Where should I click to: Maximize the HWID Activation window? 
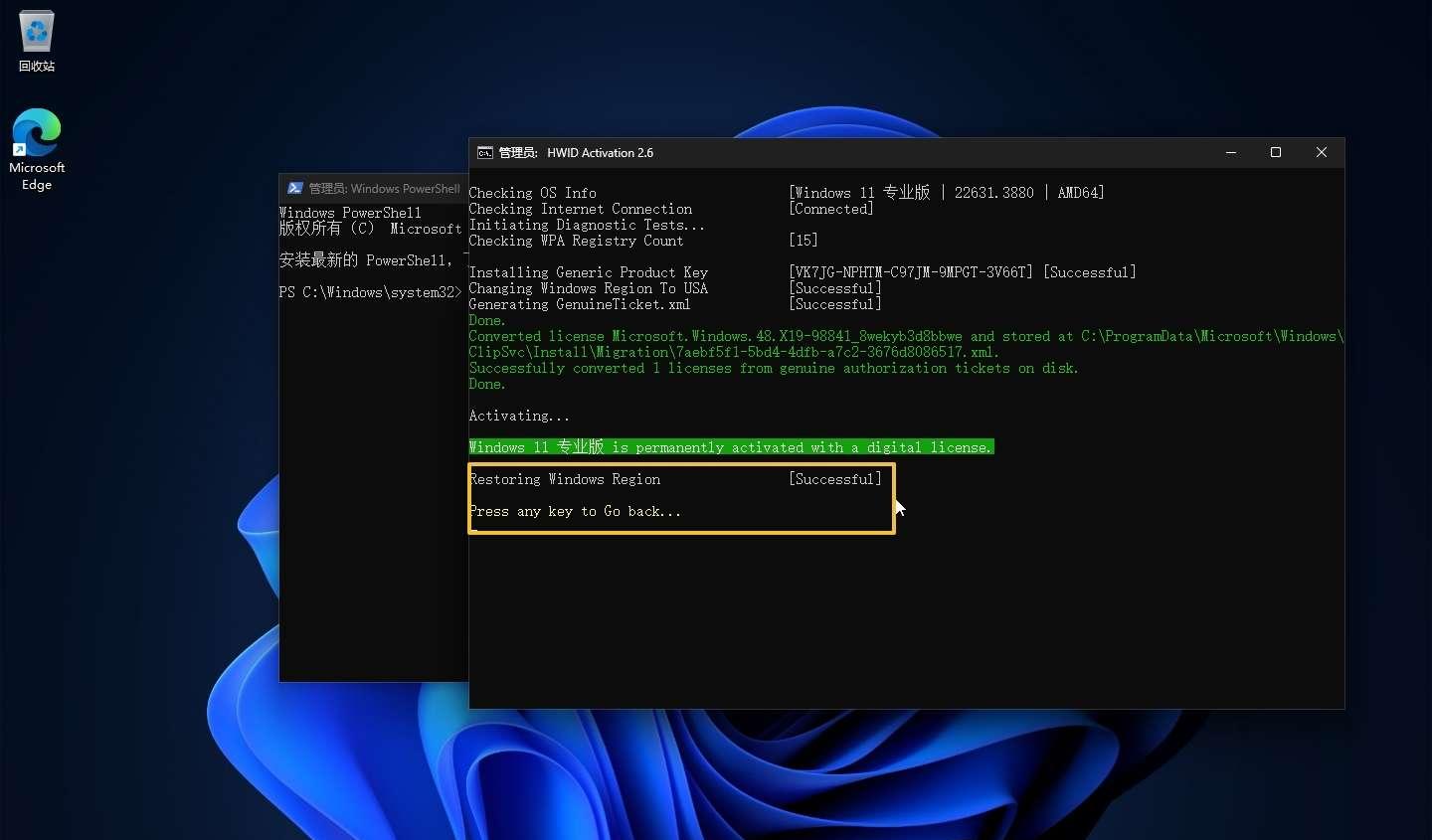tap(1276, 153)
